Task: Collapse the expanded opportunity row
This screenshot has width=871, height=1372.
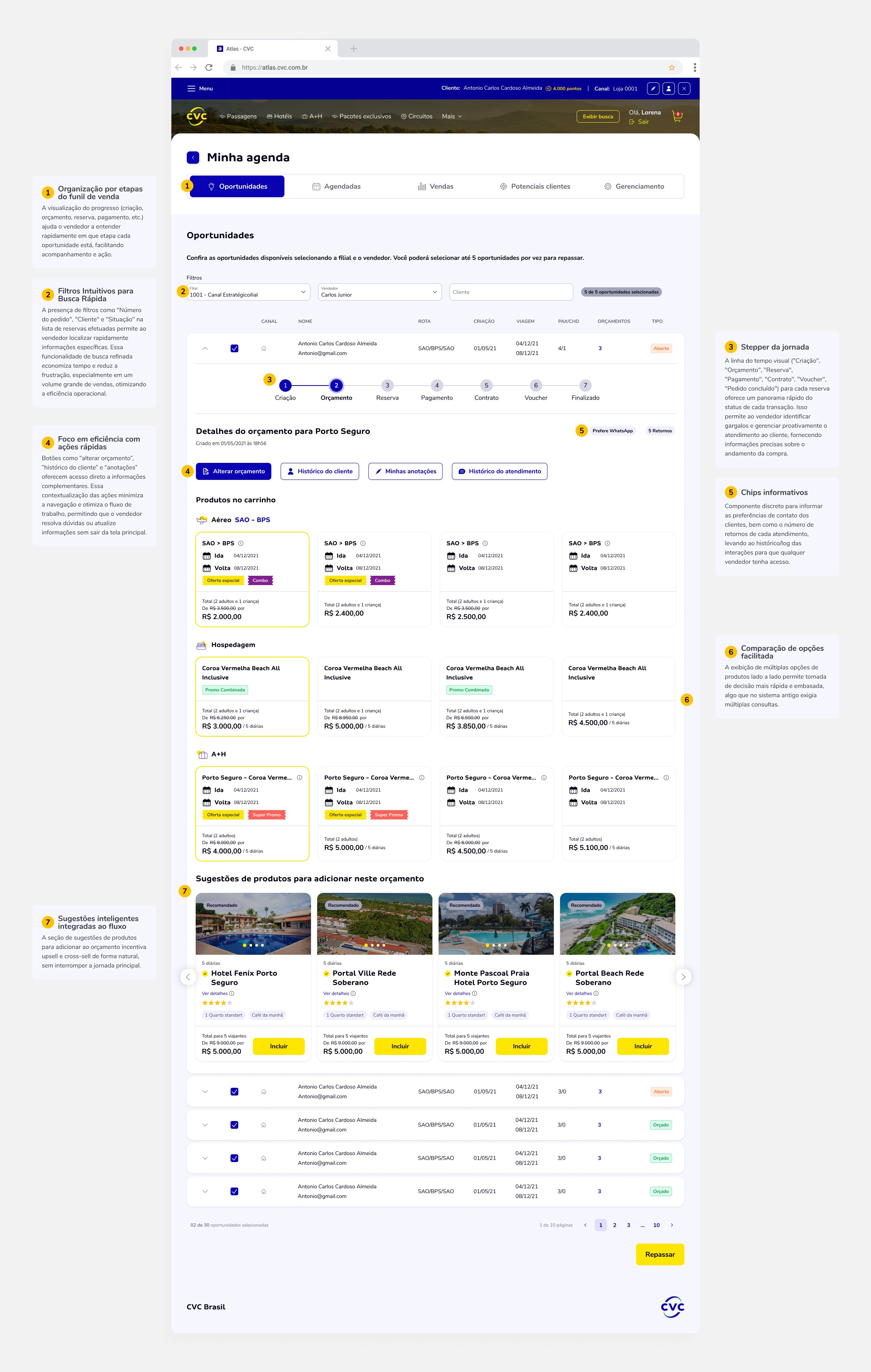Action: (205, 348)
